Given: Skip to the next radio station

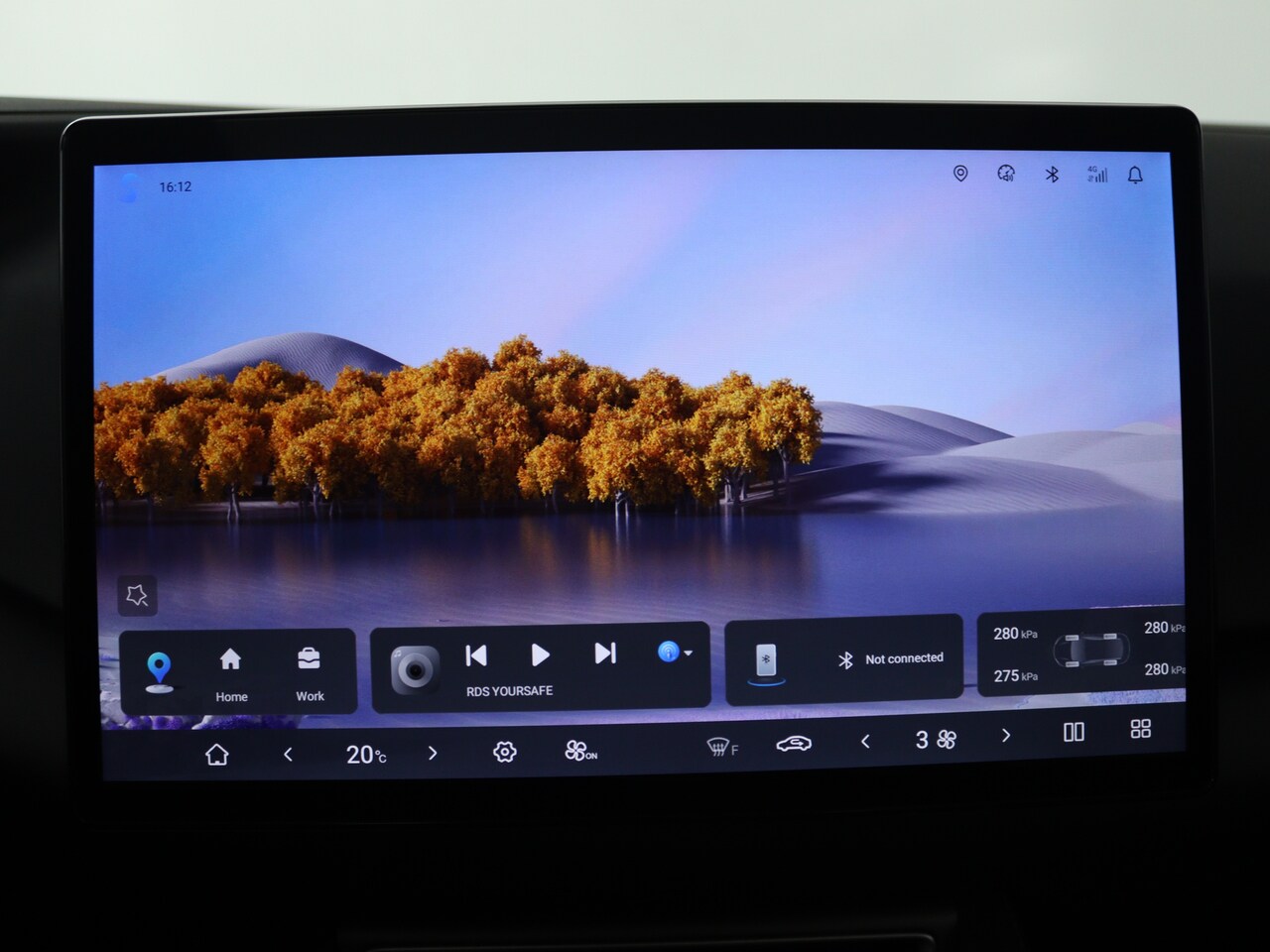Looking at the screenshot, I should 604,654.
